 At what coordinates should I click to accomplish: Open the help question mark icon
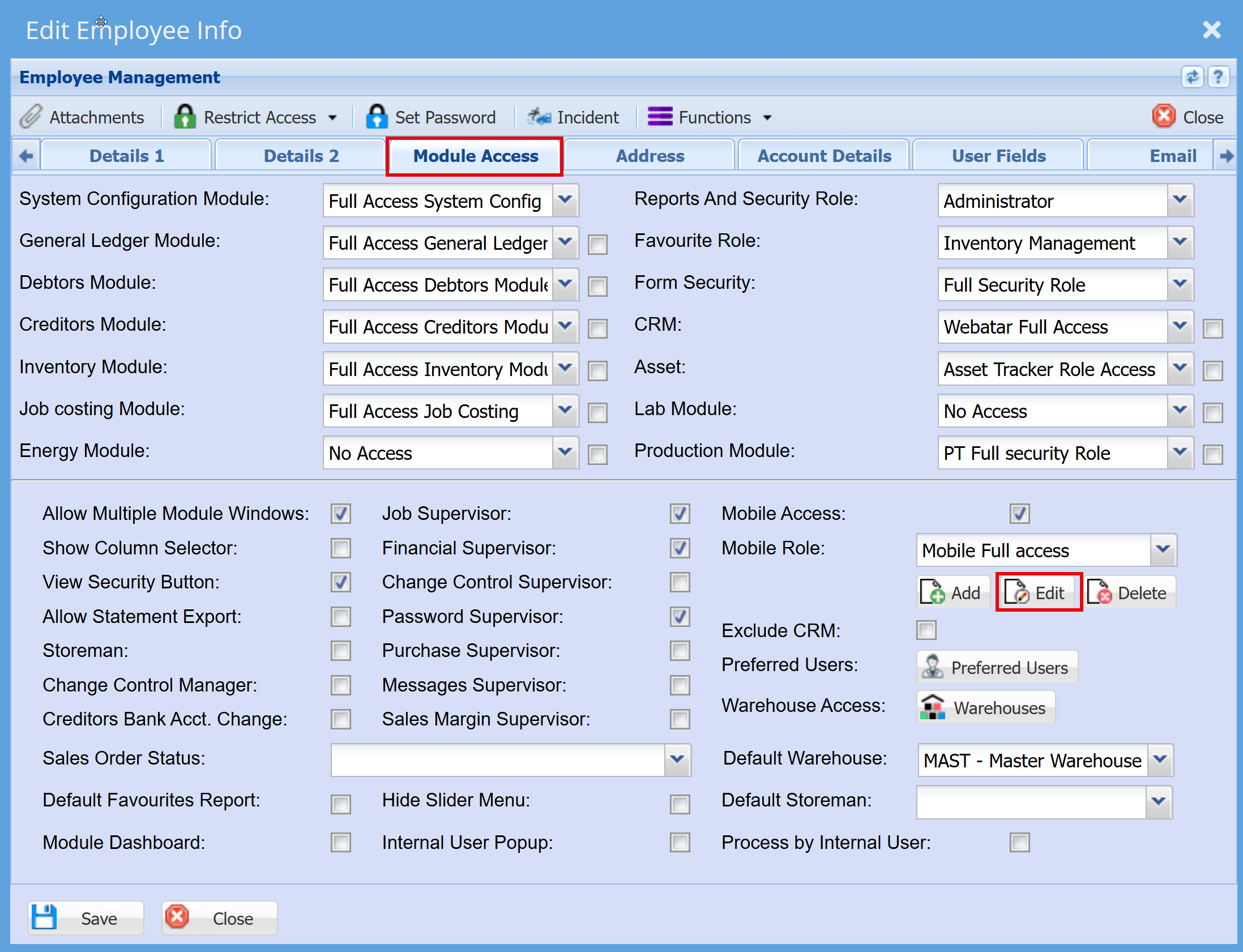(x=1218, y=76)
